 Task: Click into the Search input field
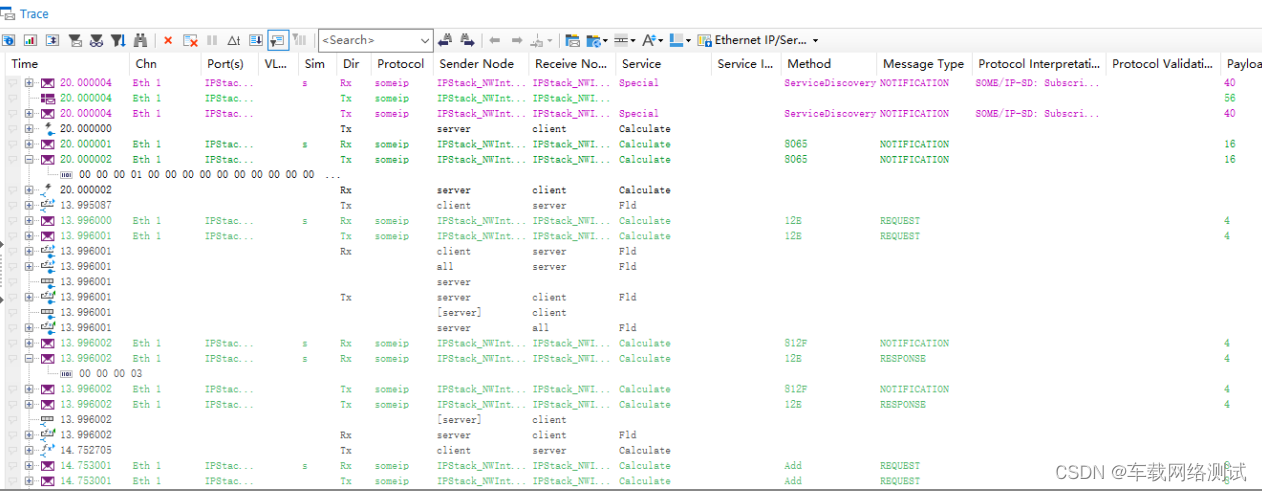(x=367, y=41)
